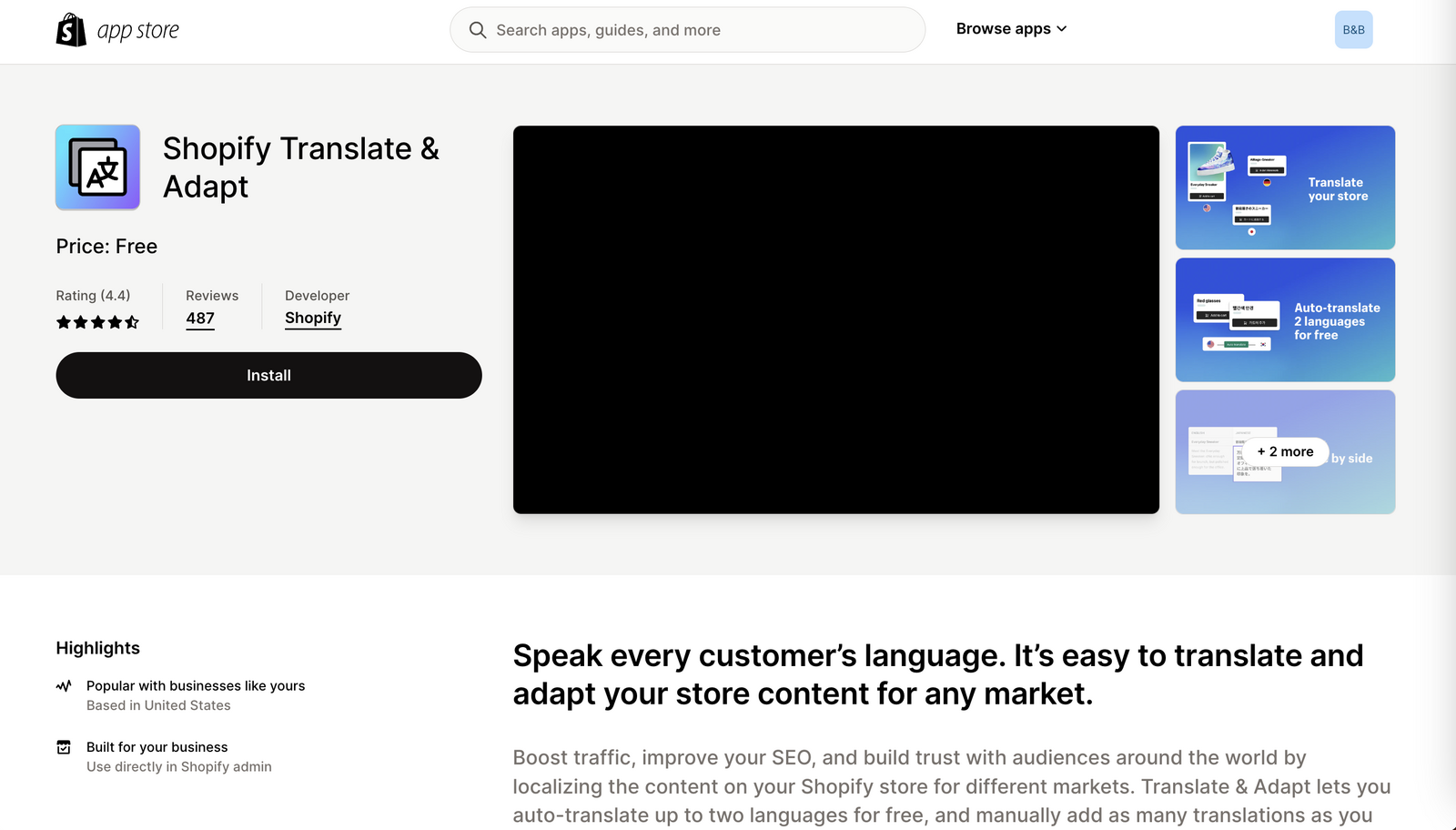Open the Shopify developer link
This screenshot has width=1456, height=830.
coord(313,318)
